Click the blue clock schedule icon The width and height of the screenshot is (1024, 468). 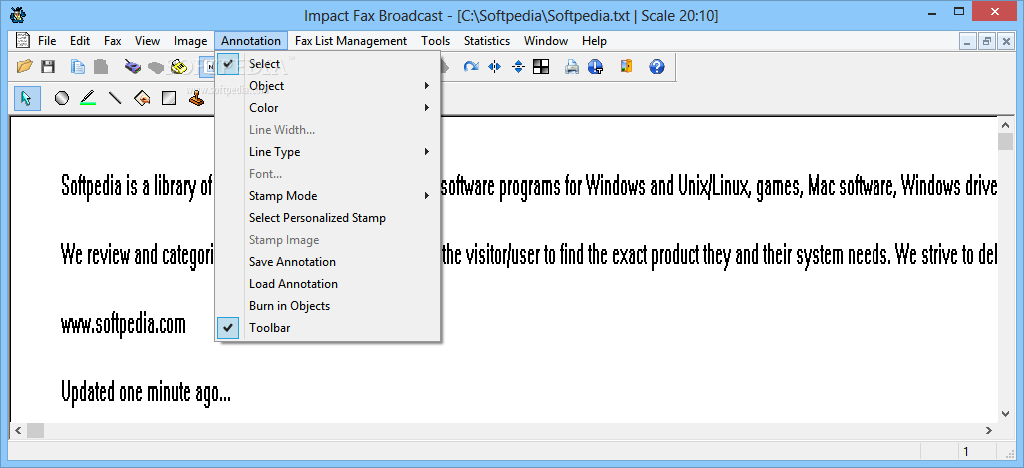click(595, 66)
